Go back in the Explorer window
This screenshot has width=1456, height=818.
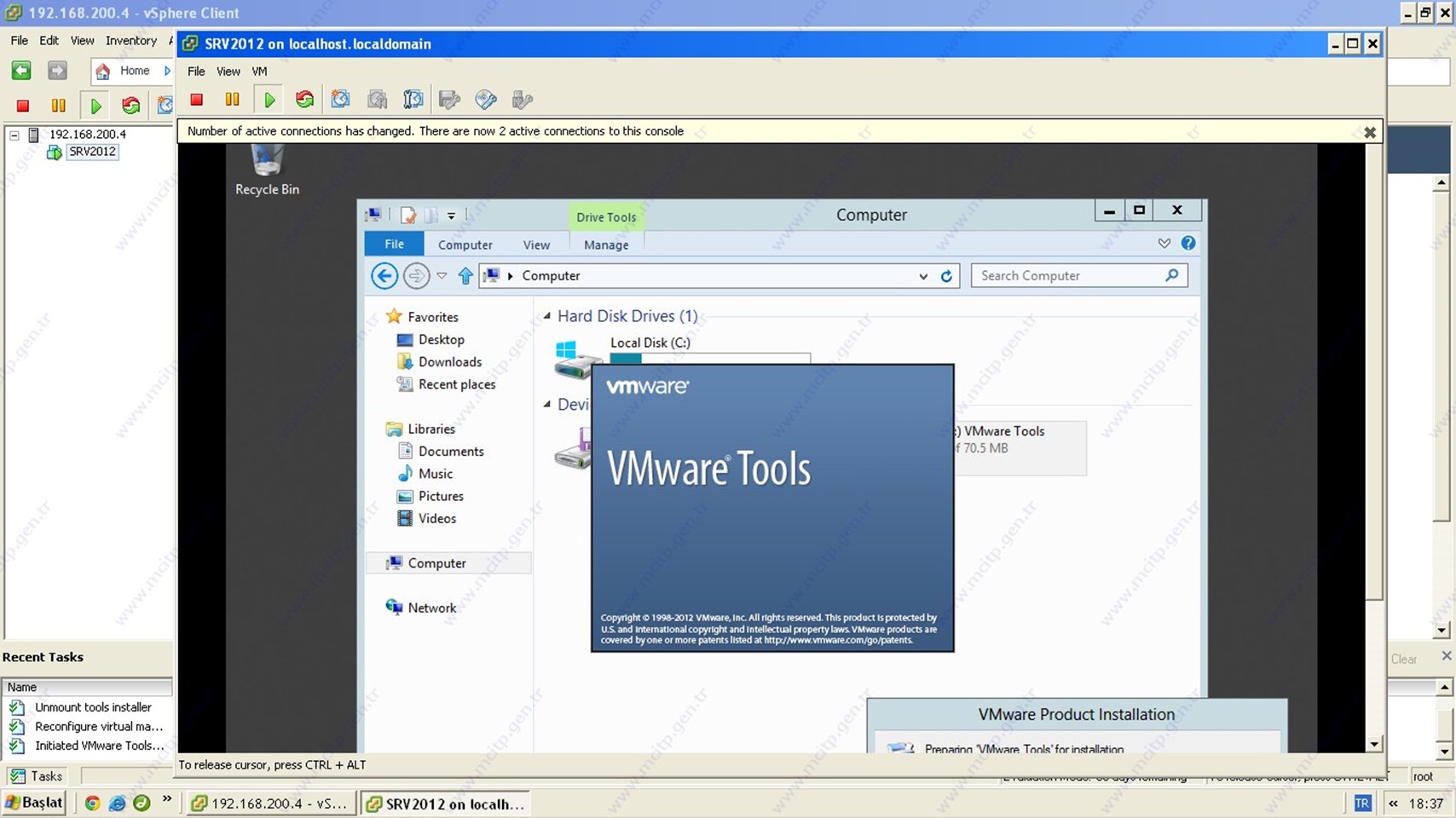point(384,276)
